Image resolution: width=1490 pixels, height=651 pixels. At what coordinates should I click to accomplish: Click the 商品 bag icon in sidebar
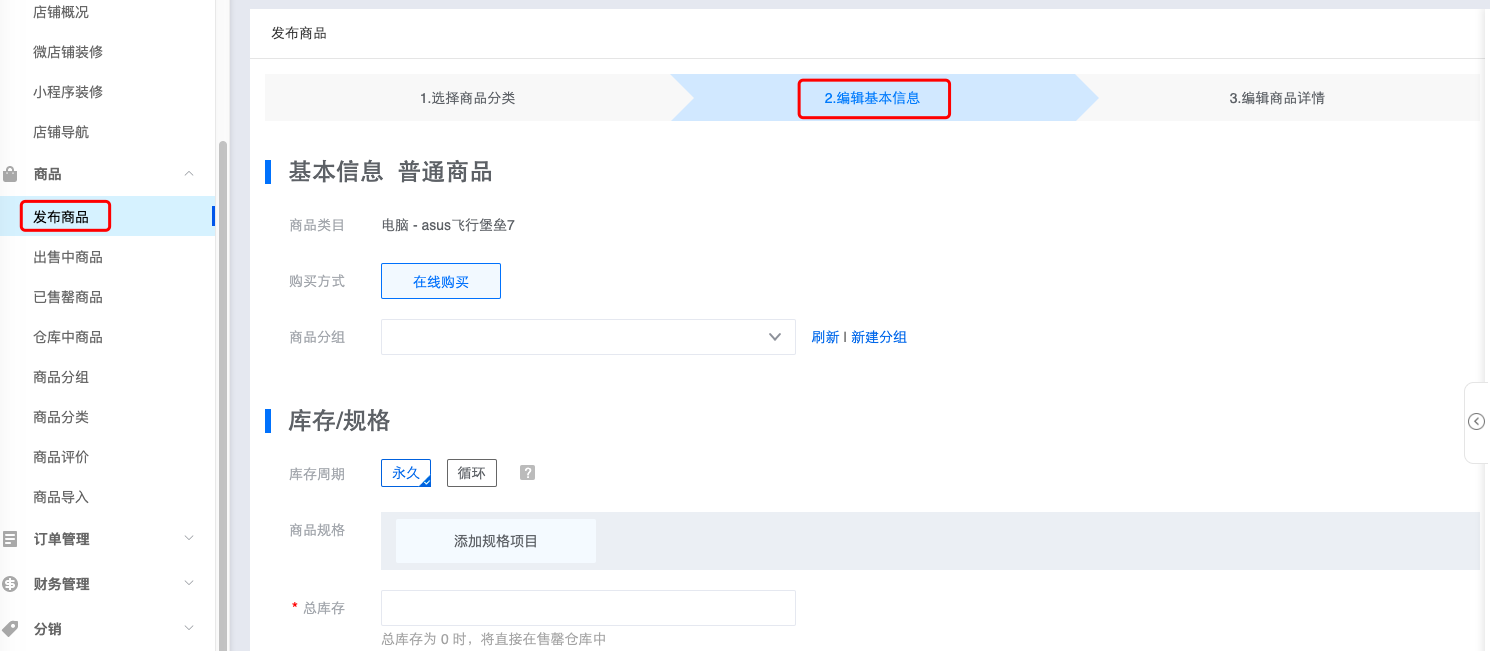pos(11,174)
